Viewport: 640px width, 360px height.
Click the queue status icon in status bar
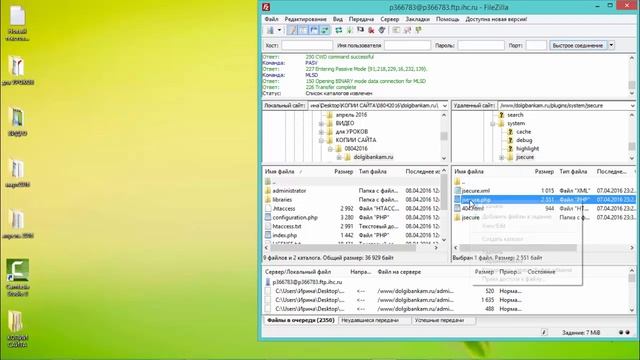coord(544,333)
